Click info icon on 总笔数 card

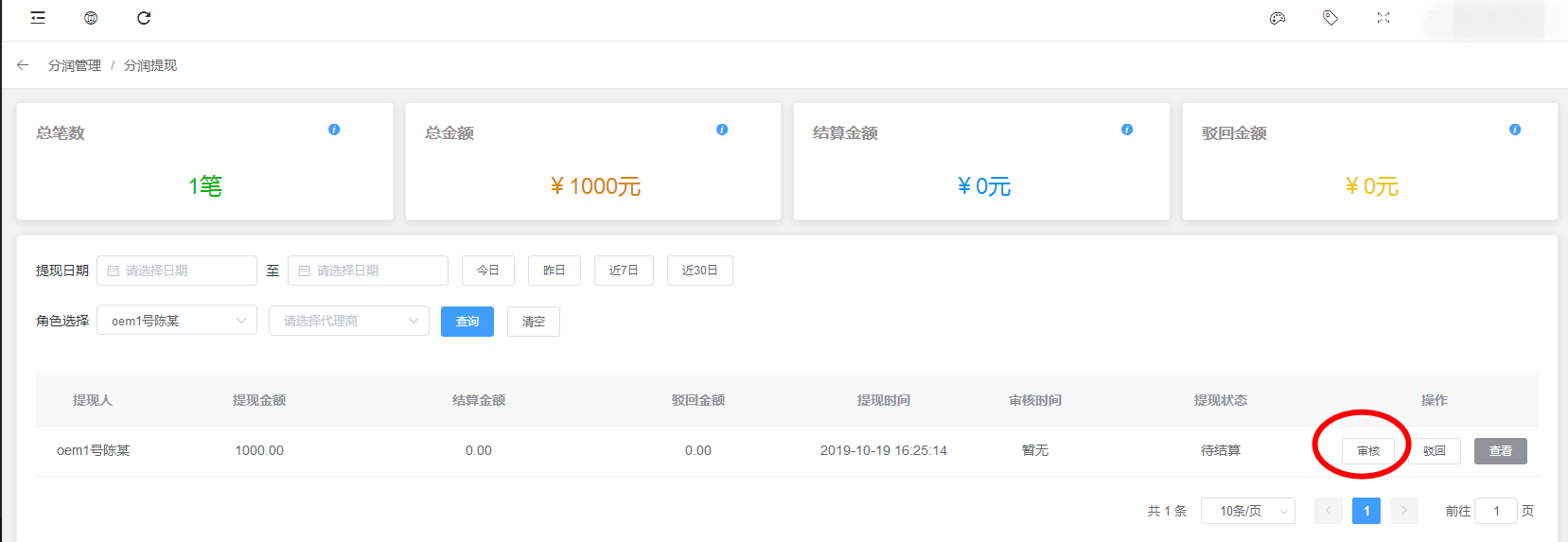tap(334, 130)
